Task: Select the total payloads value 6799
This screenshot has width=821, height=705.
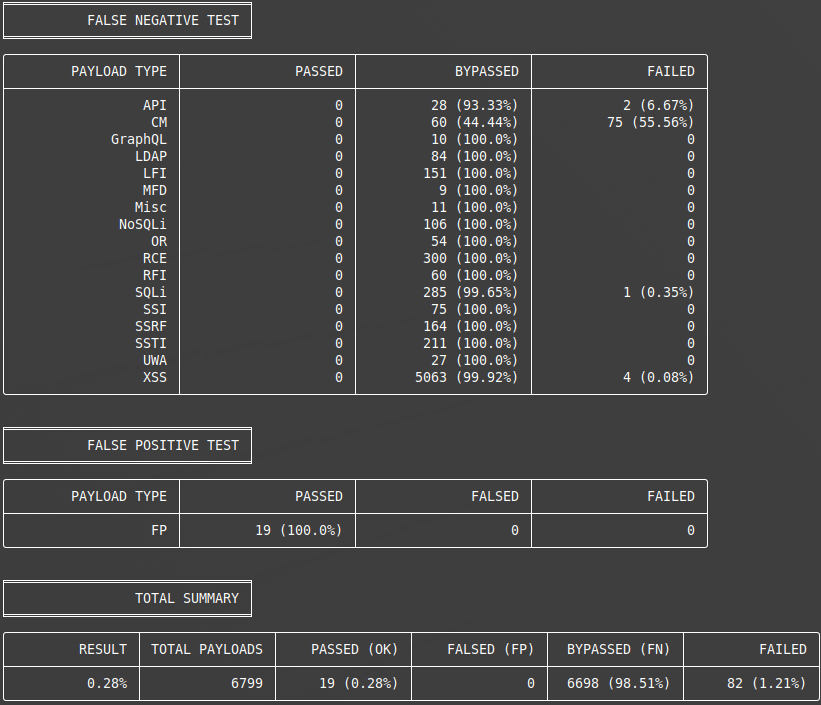Action: click(x=246, y=683)
